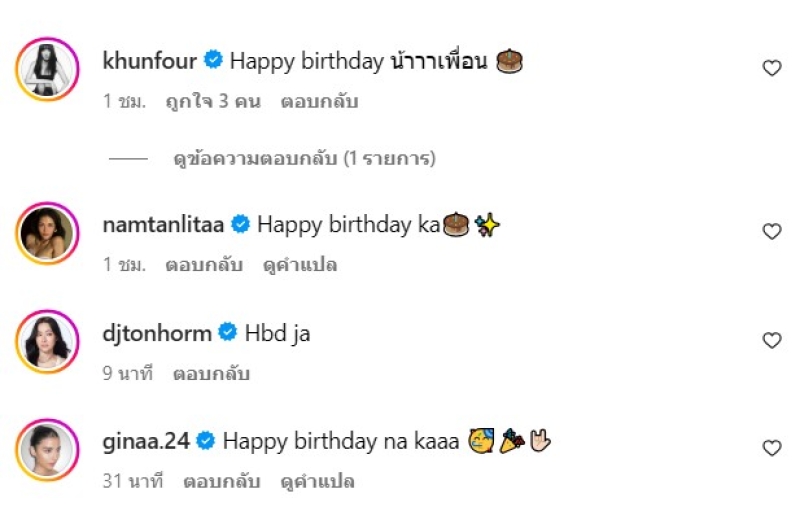Viewport: 800px width, 524px height.
Task: Open the namtanlitaa username link
Action: [x=163, y=224]
